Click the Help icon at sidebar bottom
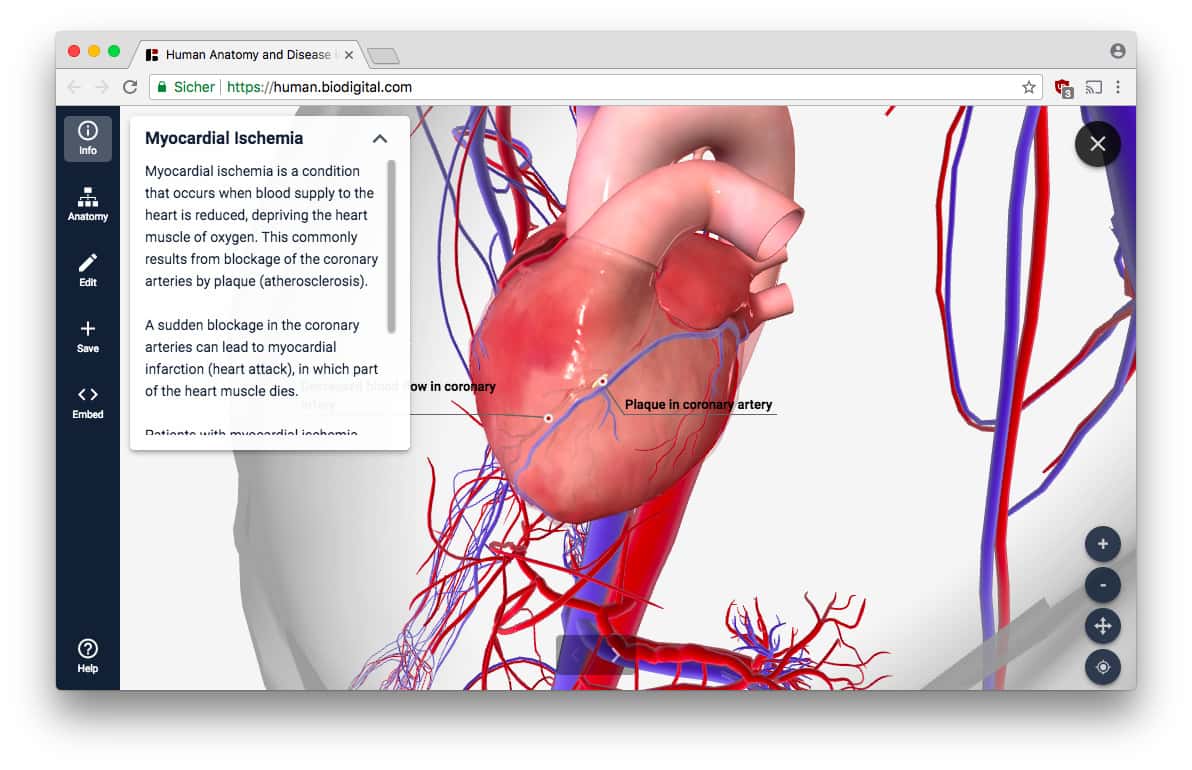 [x=87, y=652]
